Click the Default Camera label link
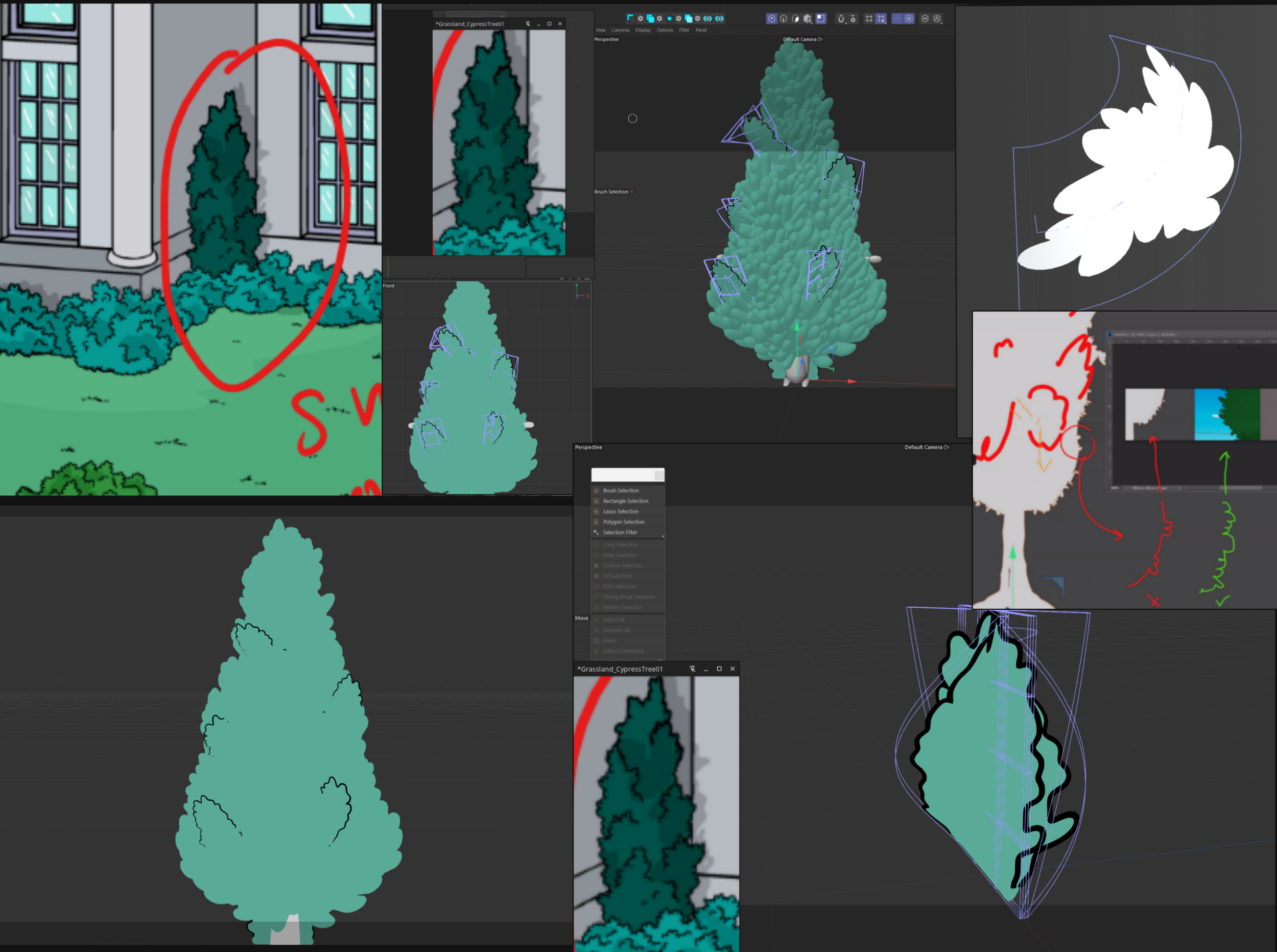Screen dimensions: 1277x952 click(799, 39)
